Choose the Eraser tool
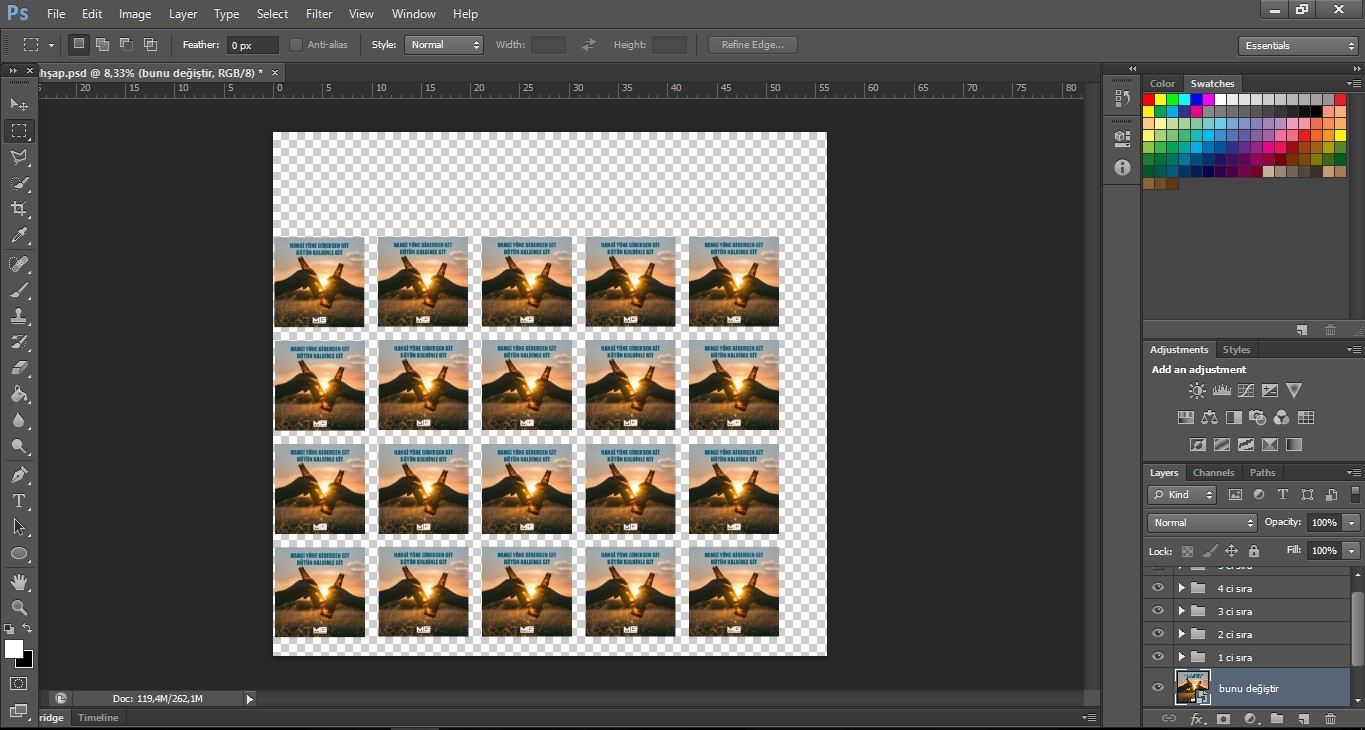This screenshot has height=730, width=1365. 19,368
